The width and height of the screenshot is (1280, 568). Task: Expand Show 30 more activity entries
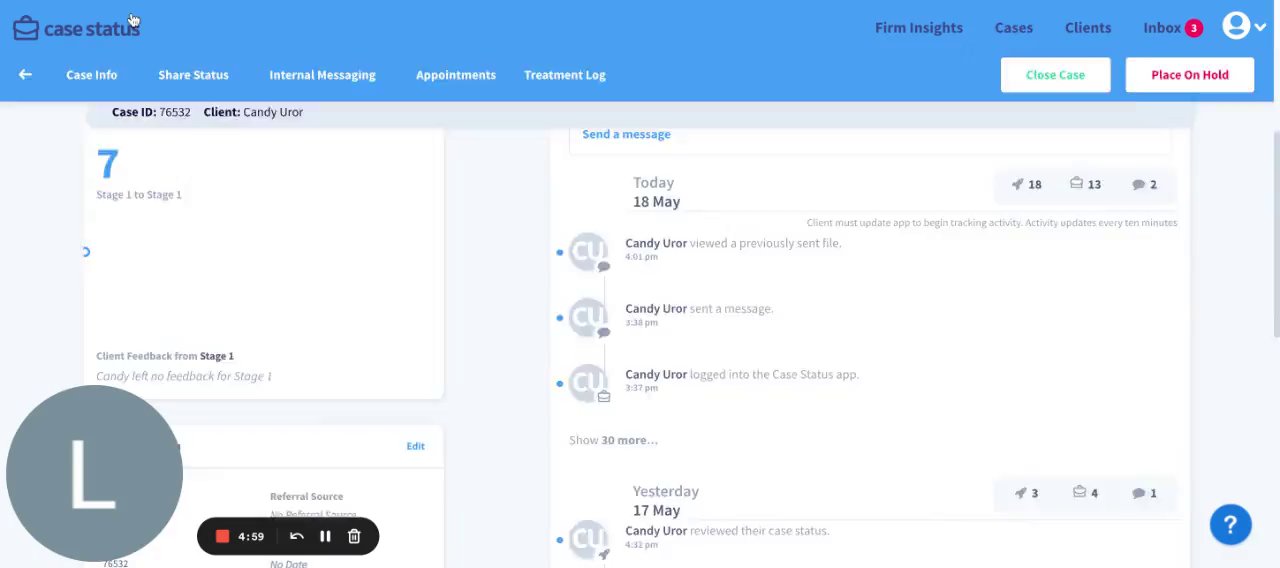click(x=613, y=440)
